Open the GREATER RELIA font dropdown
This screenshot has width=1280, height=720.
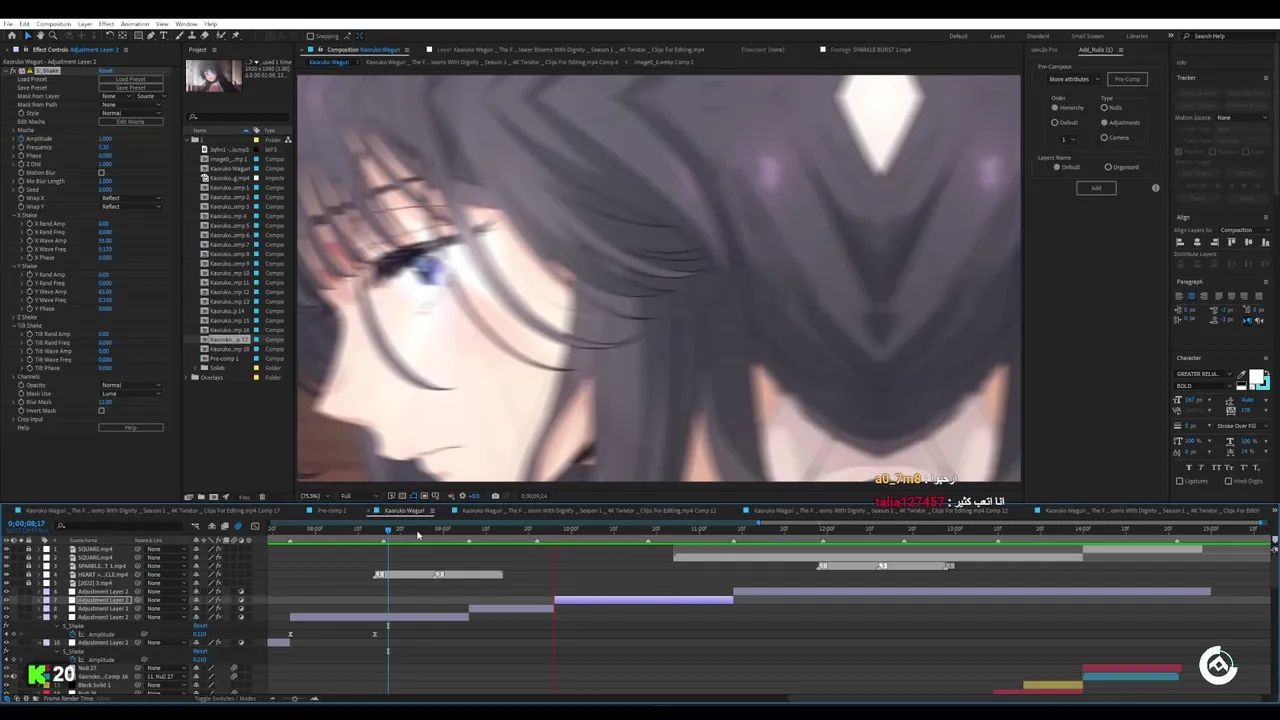[1202, 374]
